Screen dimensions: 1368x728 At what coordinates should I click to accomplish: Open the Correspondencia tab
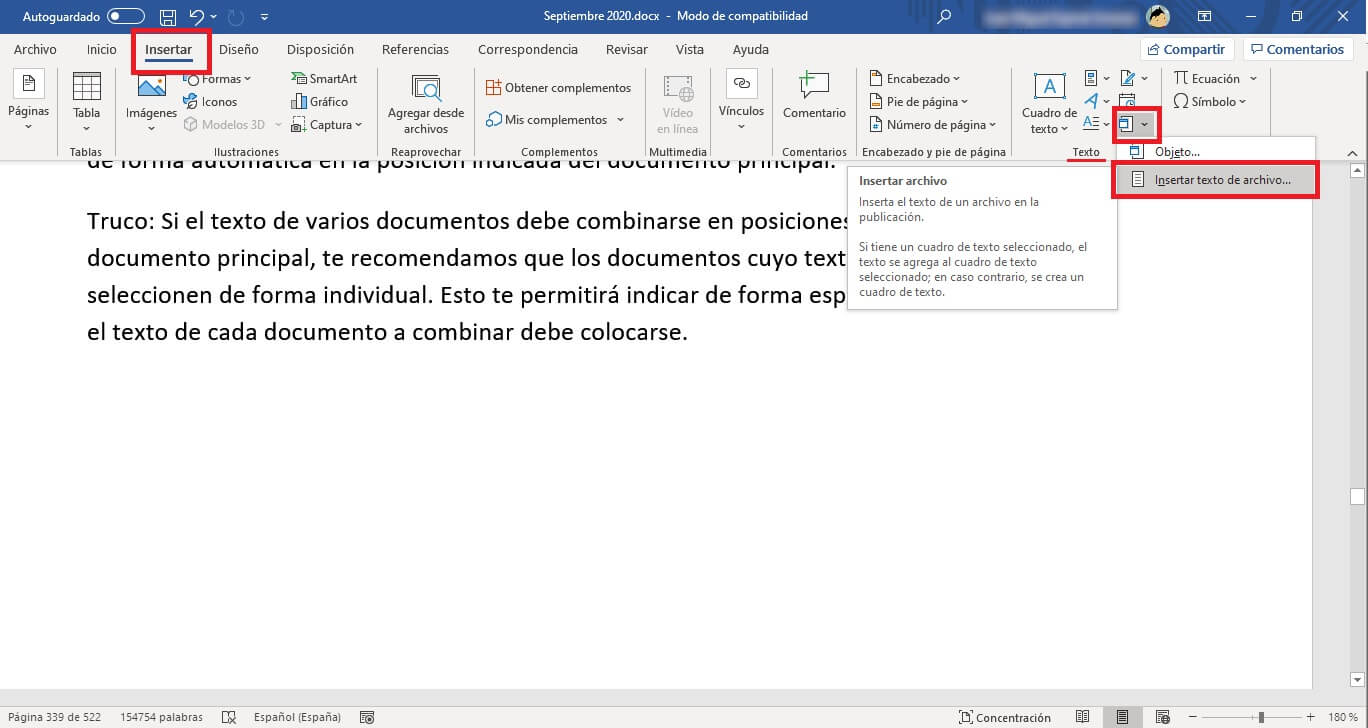[x=527, y=49]
